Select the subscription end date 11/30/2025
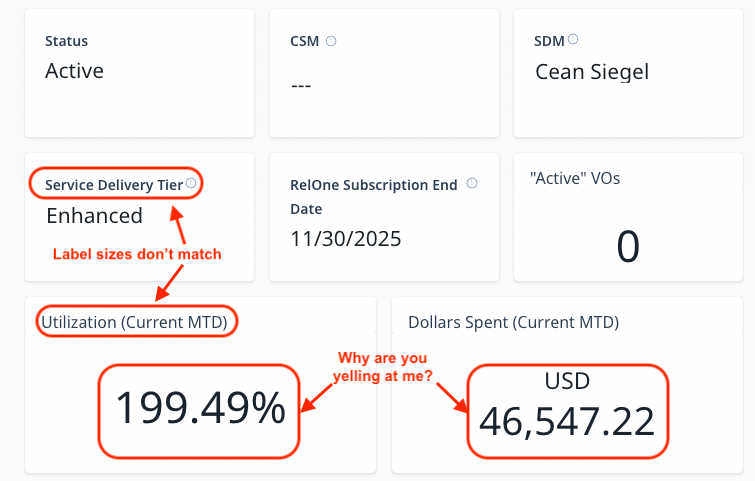755x481 pixels. pyautogui.click(x=346, y=239)
